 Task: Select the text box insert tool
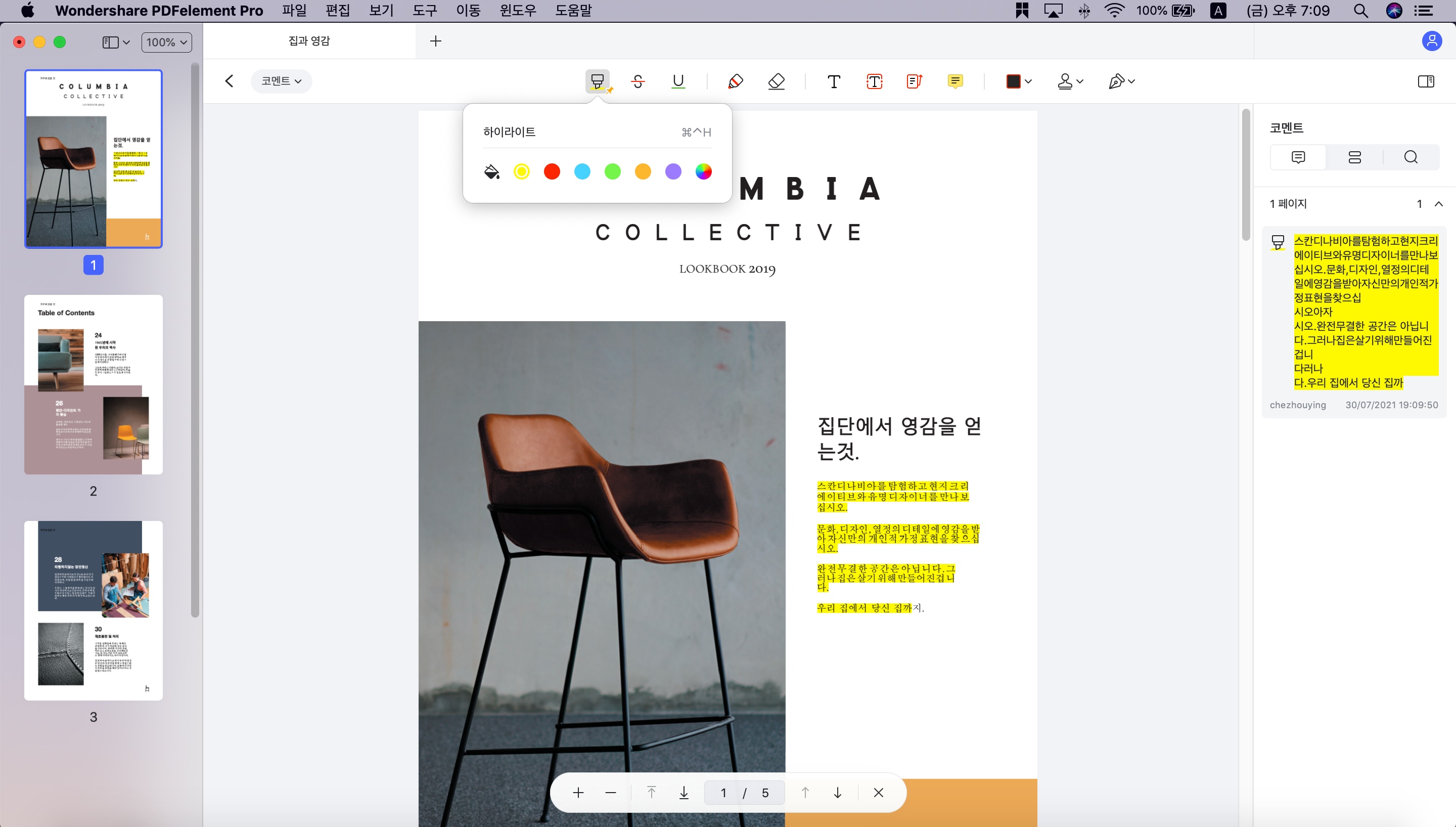(x=872, y=80)
